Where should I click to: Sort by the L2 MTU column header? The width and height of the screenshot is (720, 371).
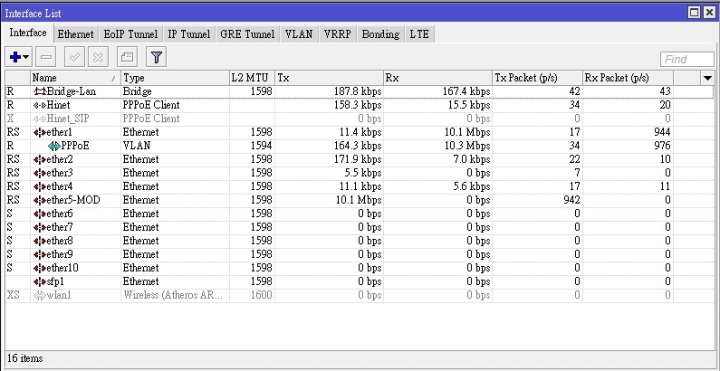[252, 78]
